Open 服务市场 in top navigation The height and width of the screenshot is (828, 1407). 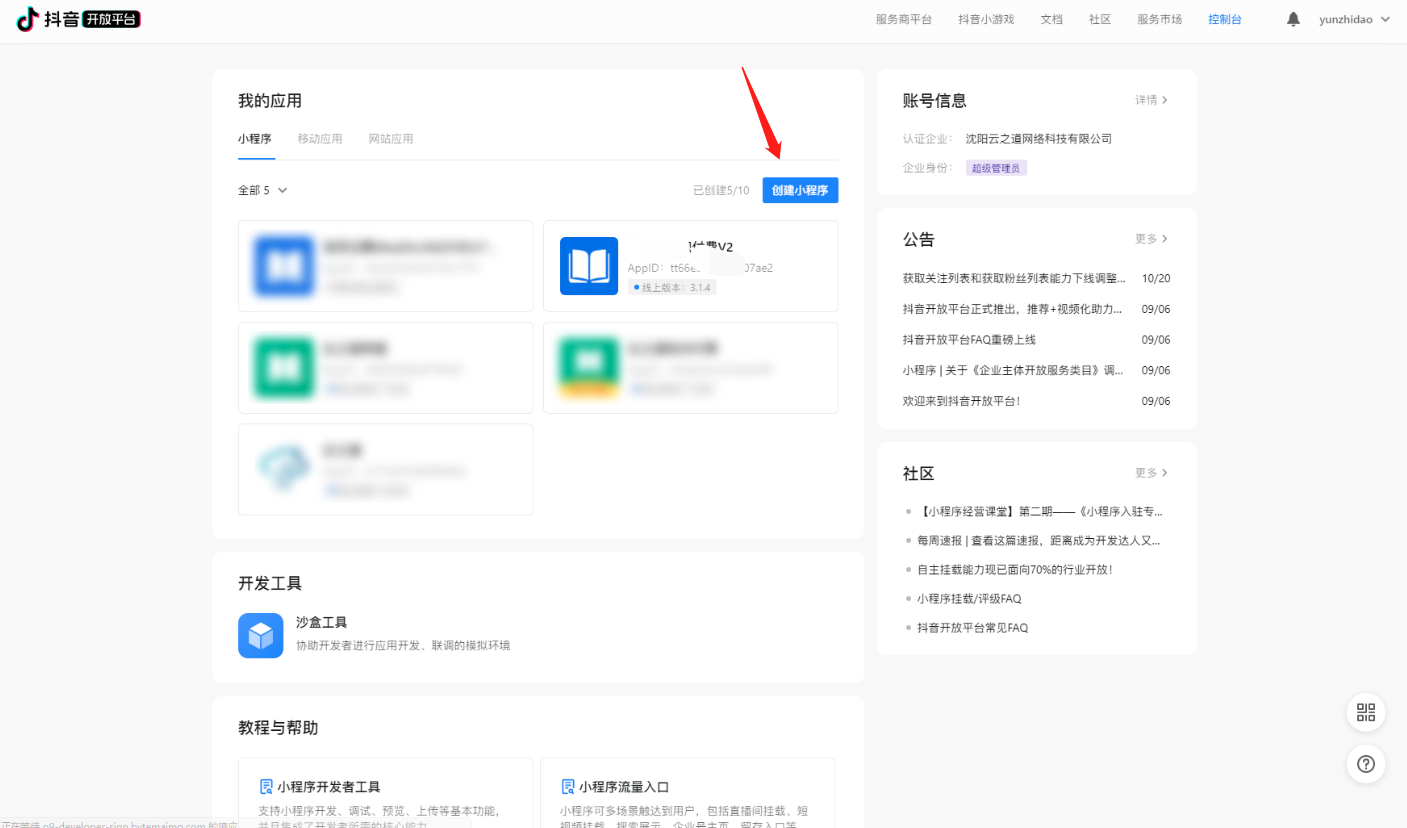(1159, 19)
